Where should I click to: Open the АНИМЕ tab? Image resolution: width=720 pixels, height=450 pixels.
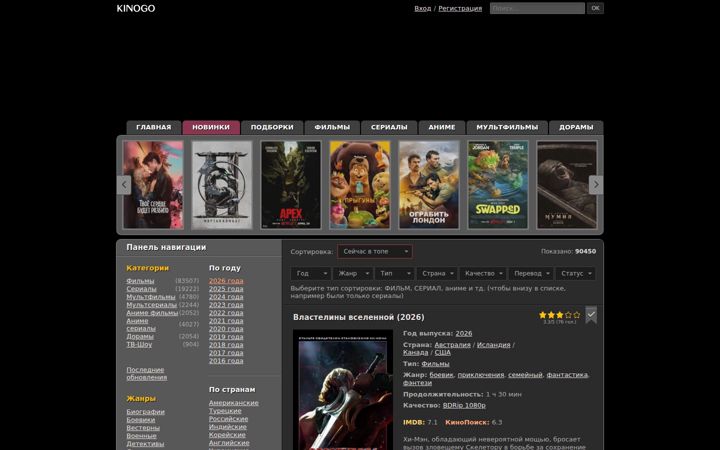tap(442, 127)
